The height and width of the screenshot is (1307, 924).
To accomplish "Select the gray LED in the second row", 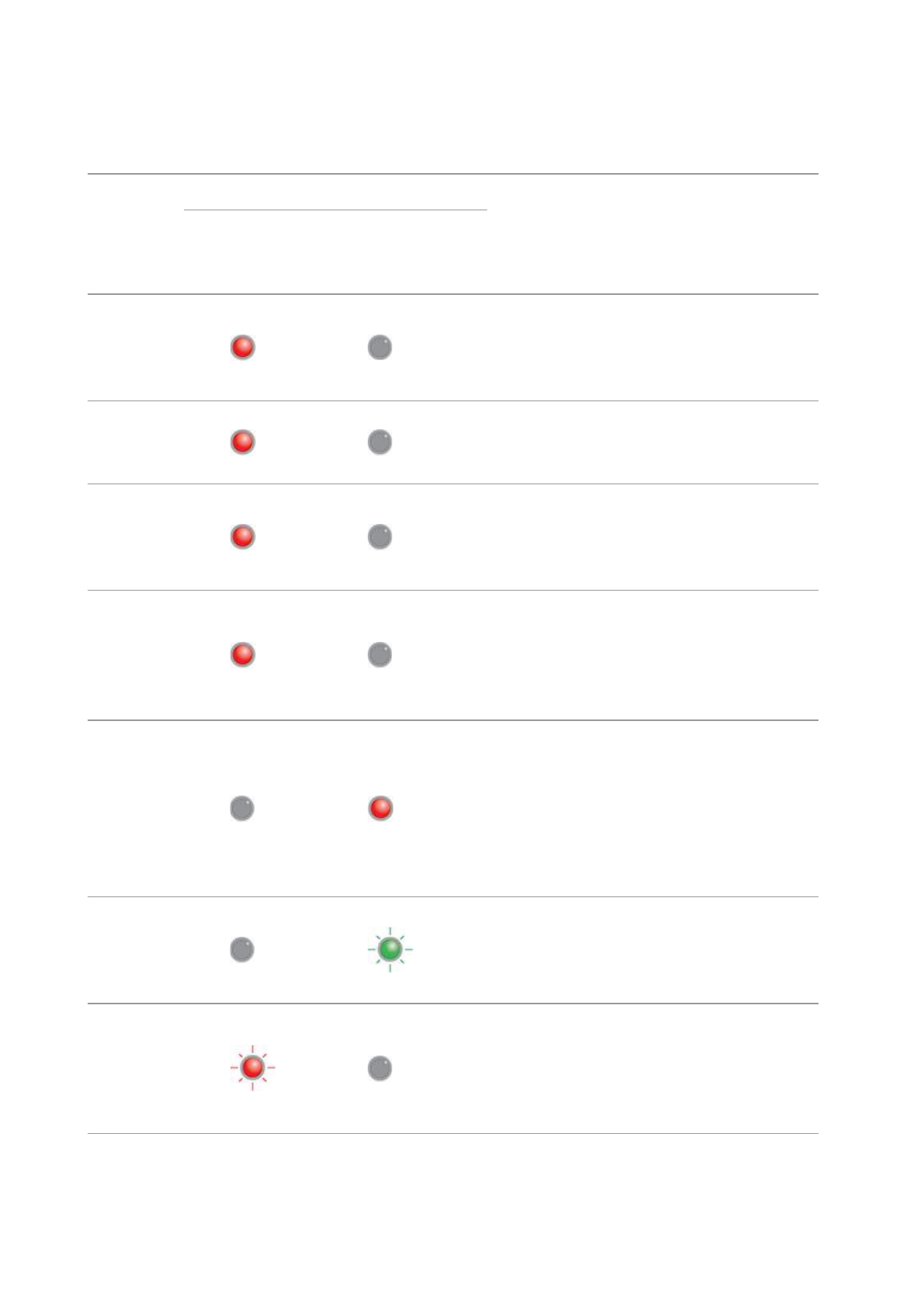I will 379,442.
